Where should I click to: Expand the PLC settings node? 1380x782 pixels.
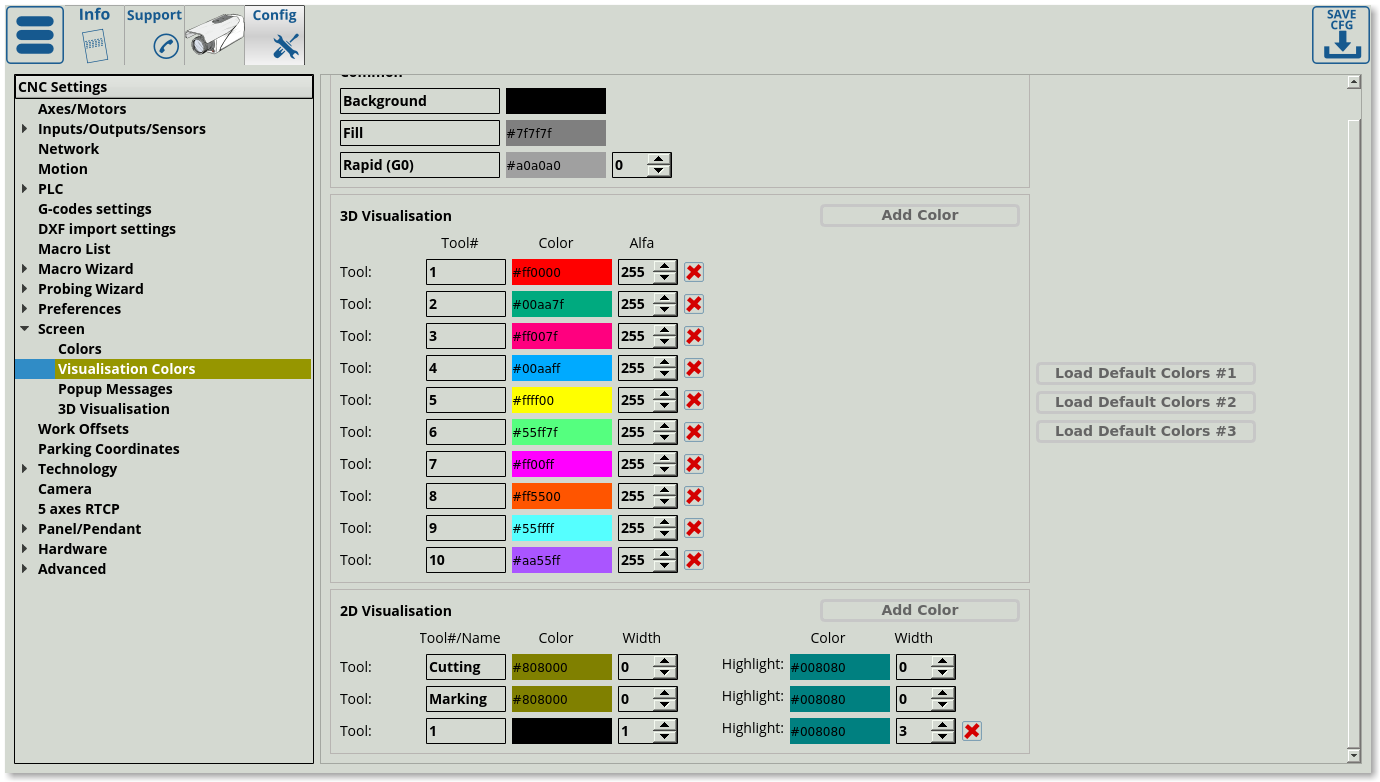(x=25, y=189)
